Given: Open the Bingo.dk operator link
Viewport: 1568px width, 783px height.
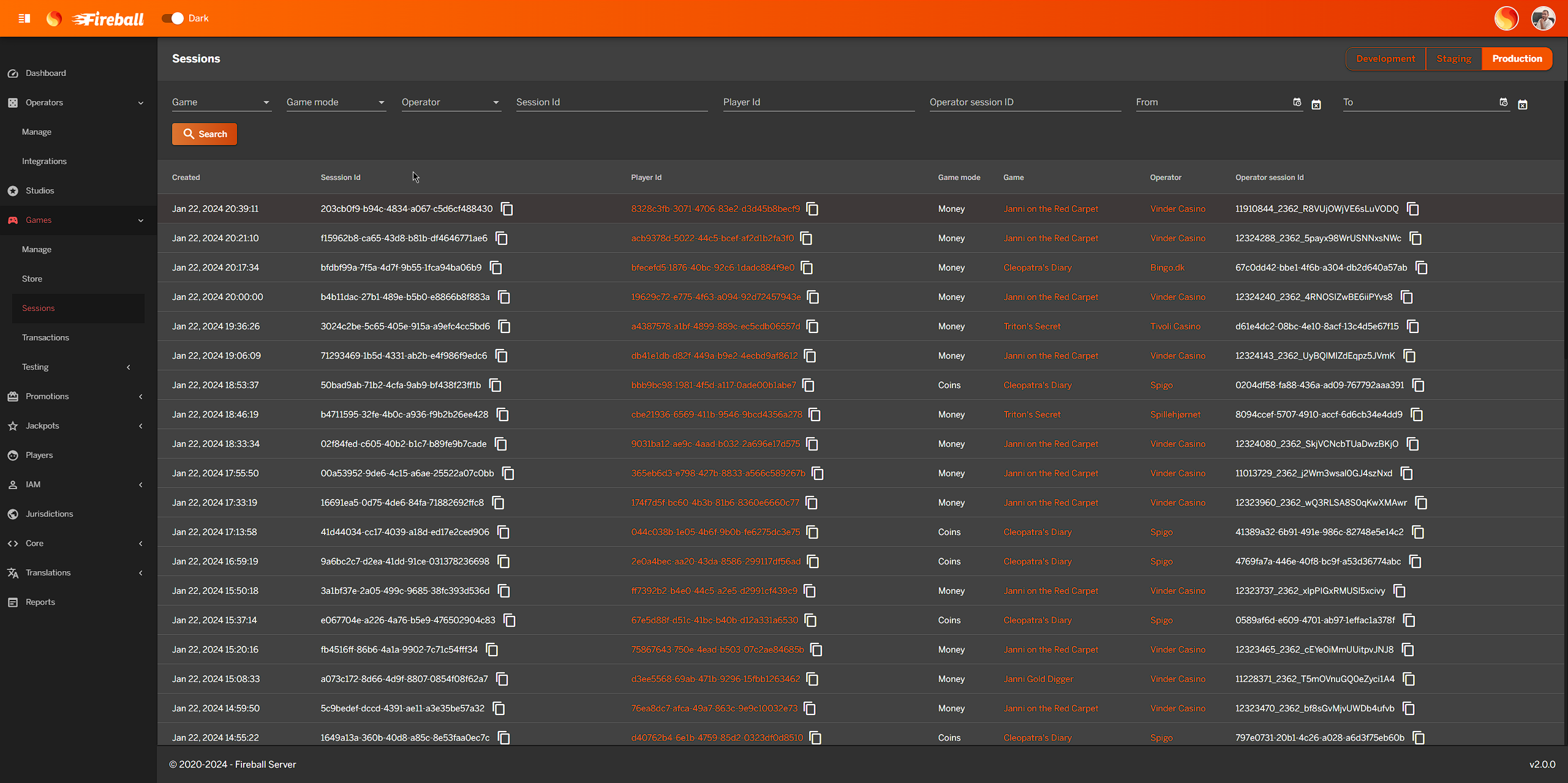Looking at the screenshot, I should [1167, 268].
